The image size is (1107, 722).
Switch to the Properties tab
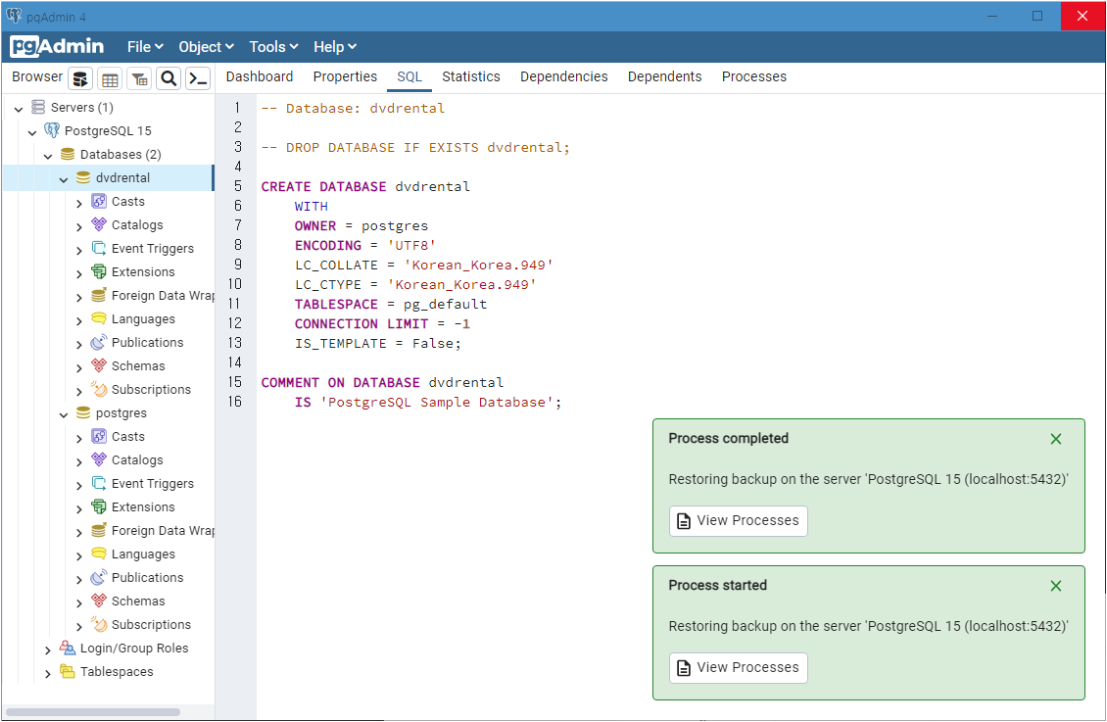click(x=345, y=77)
